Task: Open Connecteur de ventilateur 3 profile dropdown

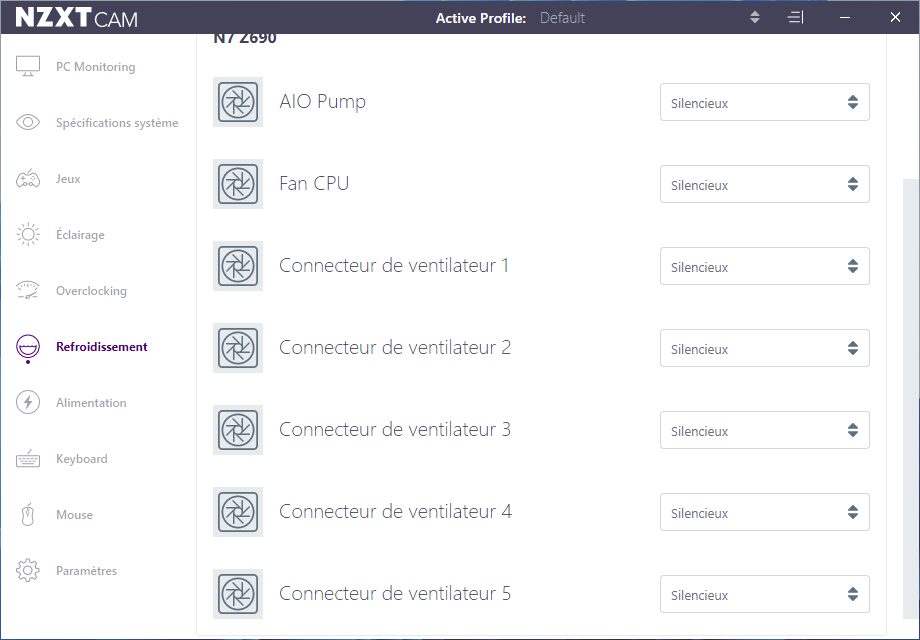Action: pyautogui.click(x=765, y=430)
